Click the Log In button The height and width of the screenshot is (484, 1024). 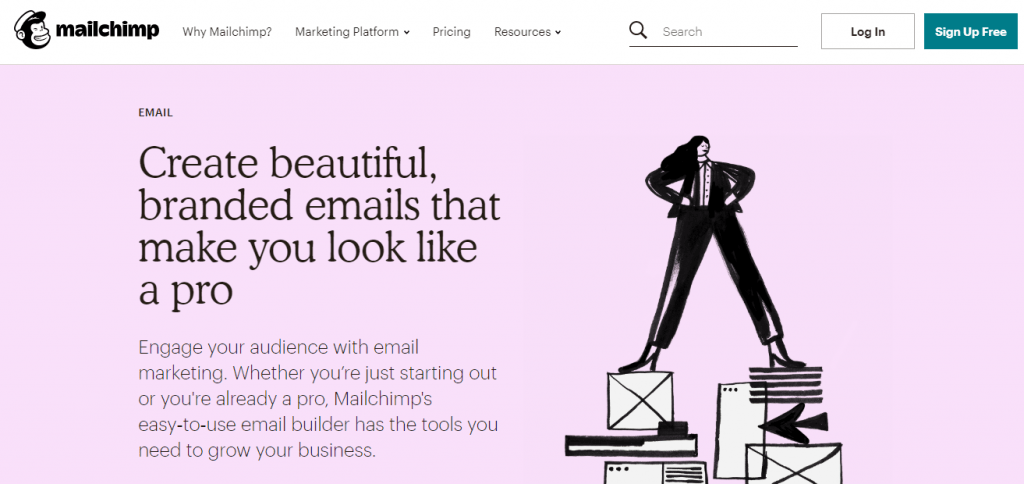click(x=867, y=31)
